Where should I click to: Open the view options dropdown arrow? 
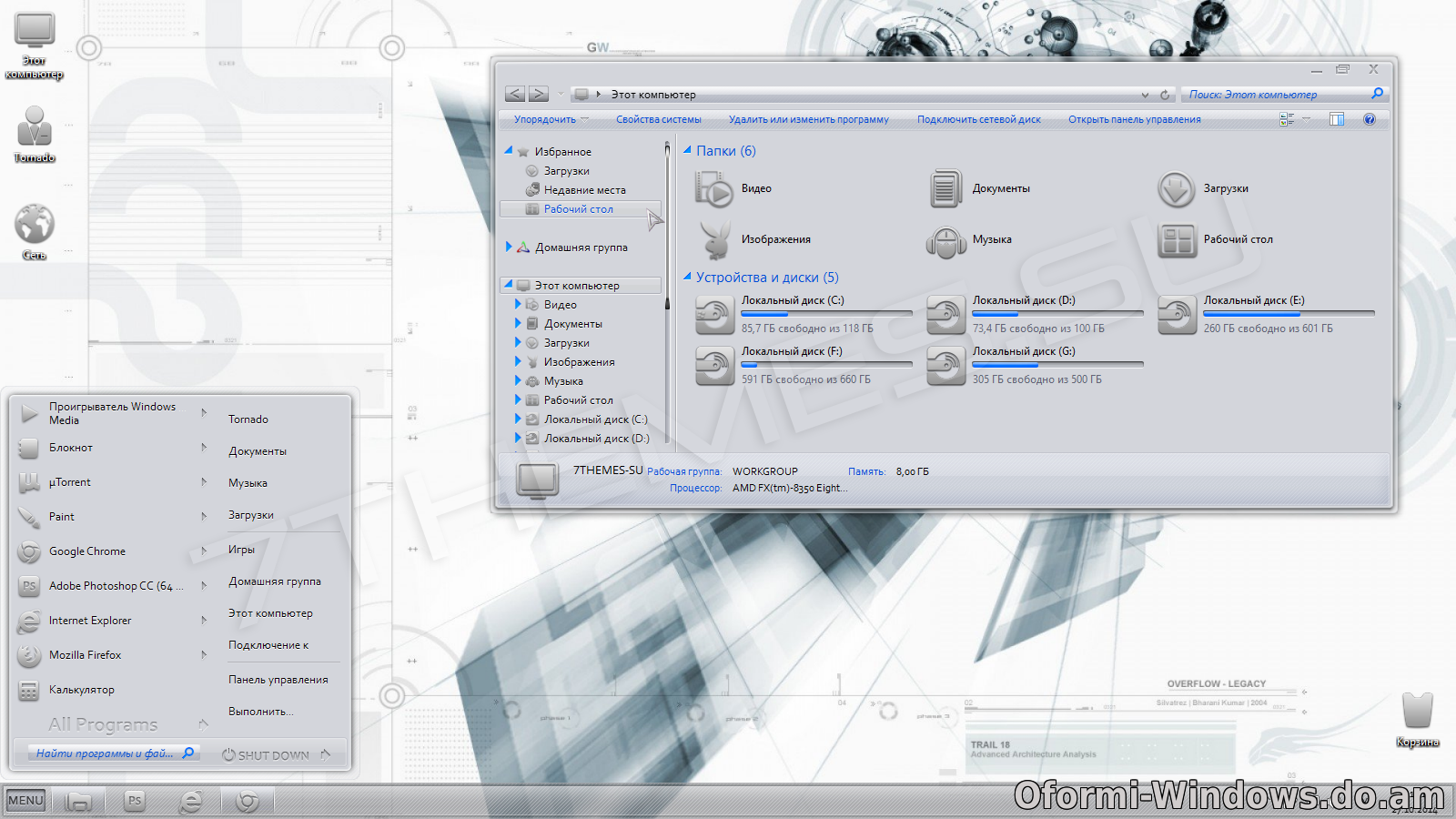(1306, 119)
